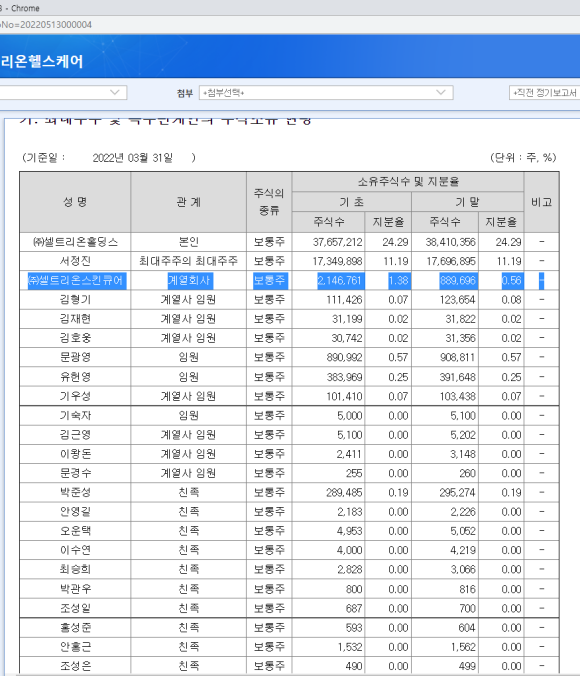This screenshot has width=580, height=676.
Task: Click the 김형기 name cell
Action: [75, 300]
